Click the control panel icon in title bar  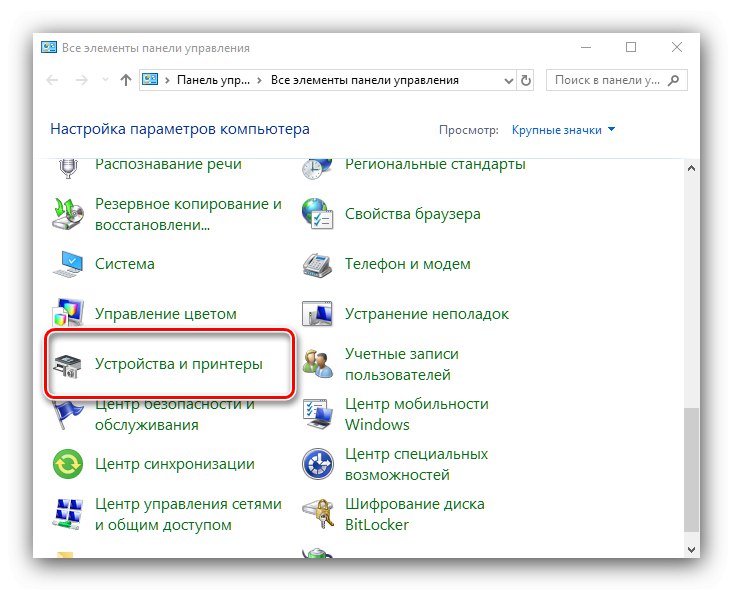pos(49,47)
